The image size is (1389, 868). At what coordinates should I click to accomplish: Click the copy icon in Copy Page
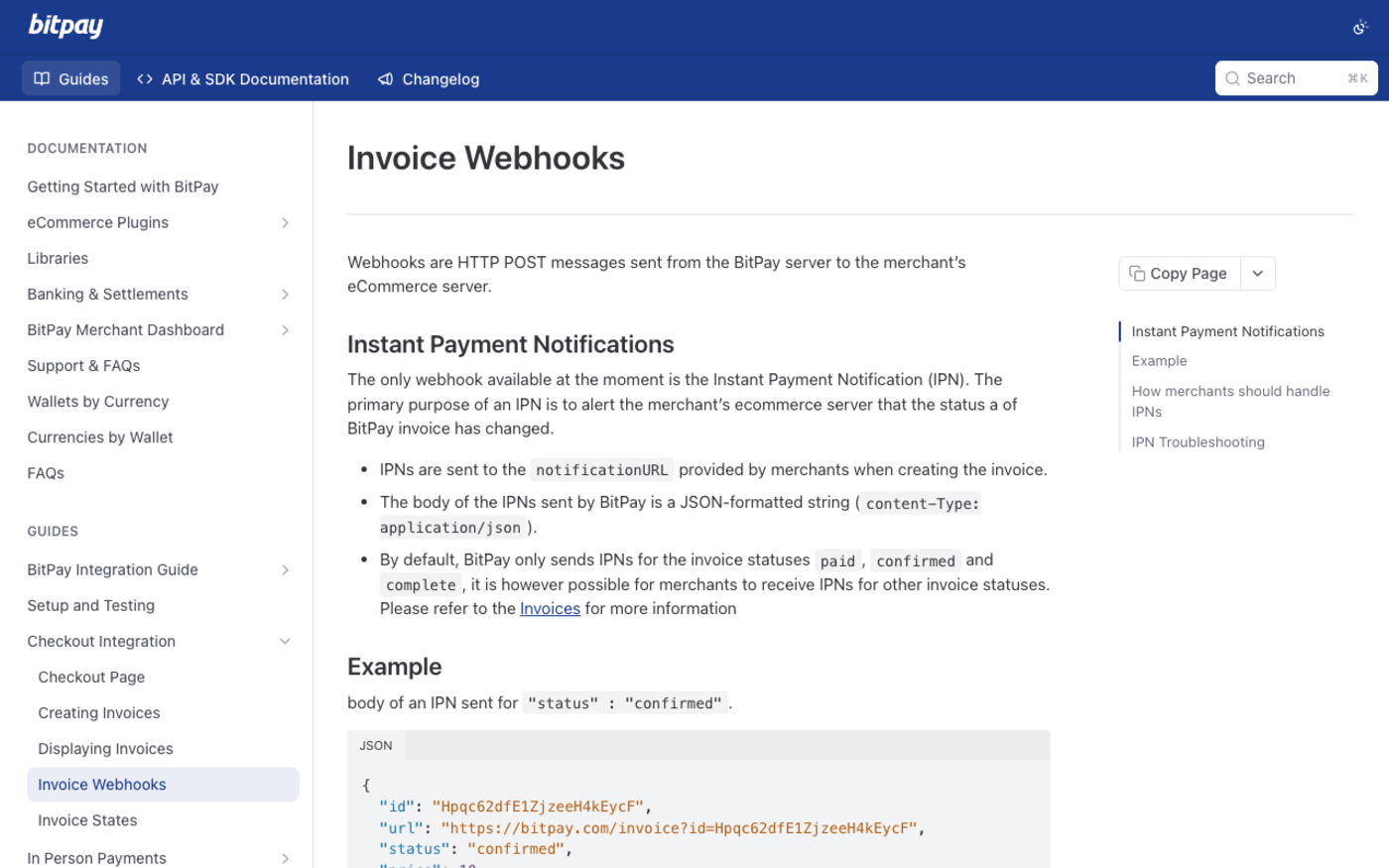coord(1137,273)
